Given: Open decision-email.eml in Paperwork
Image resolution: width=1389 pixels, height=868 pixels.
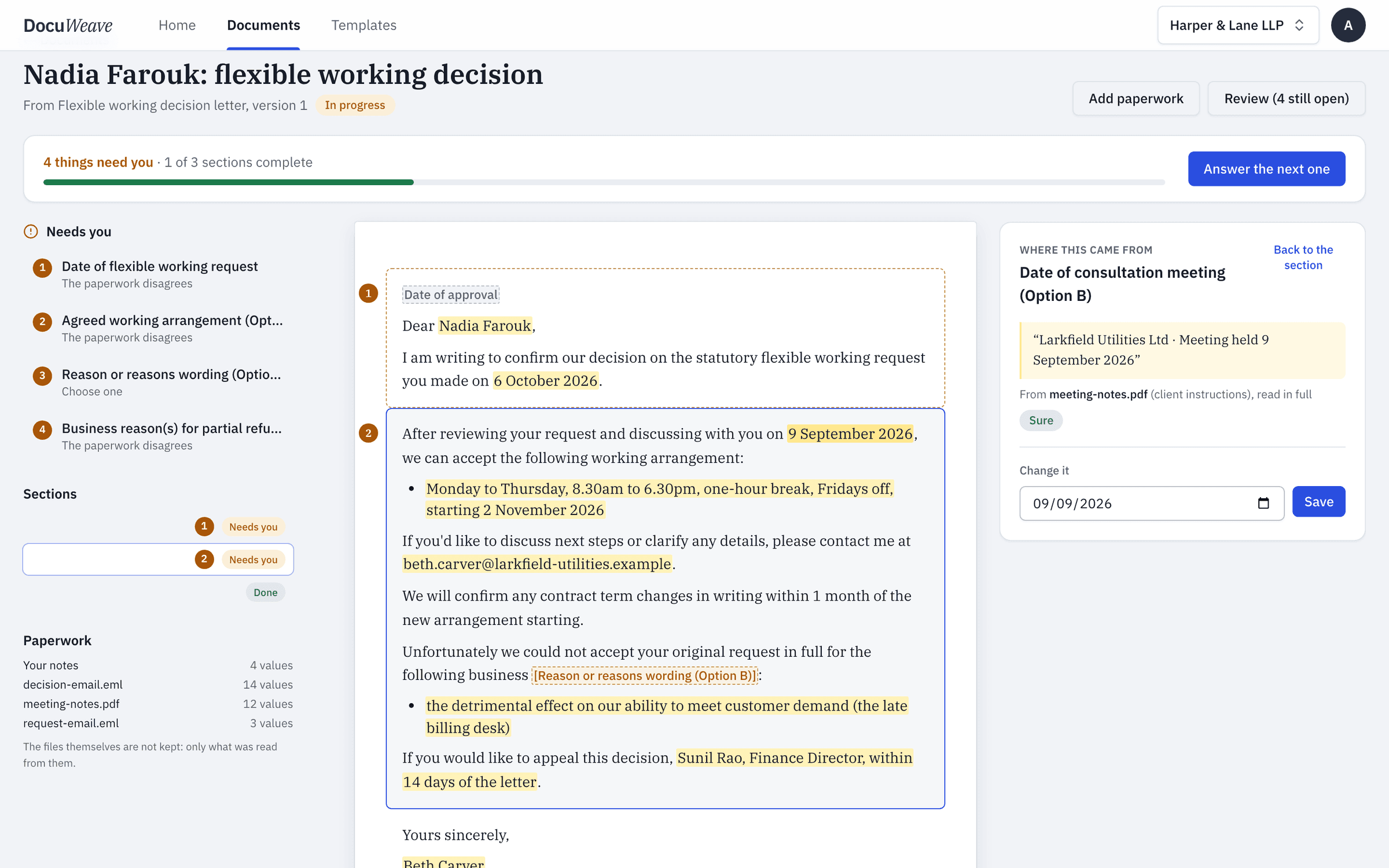Looking at the screenshot, I should click(158, 684).
